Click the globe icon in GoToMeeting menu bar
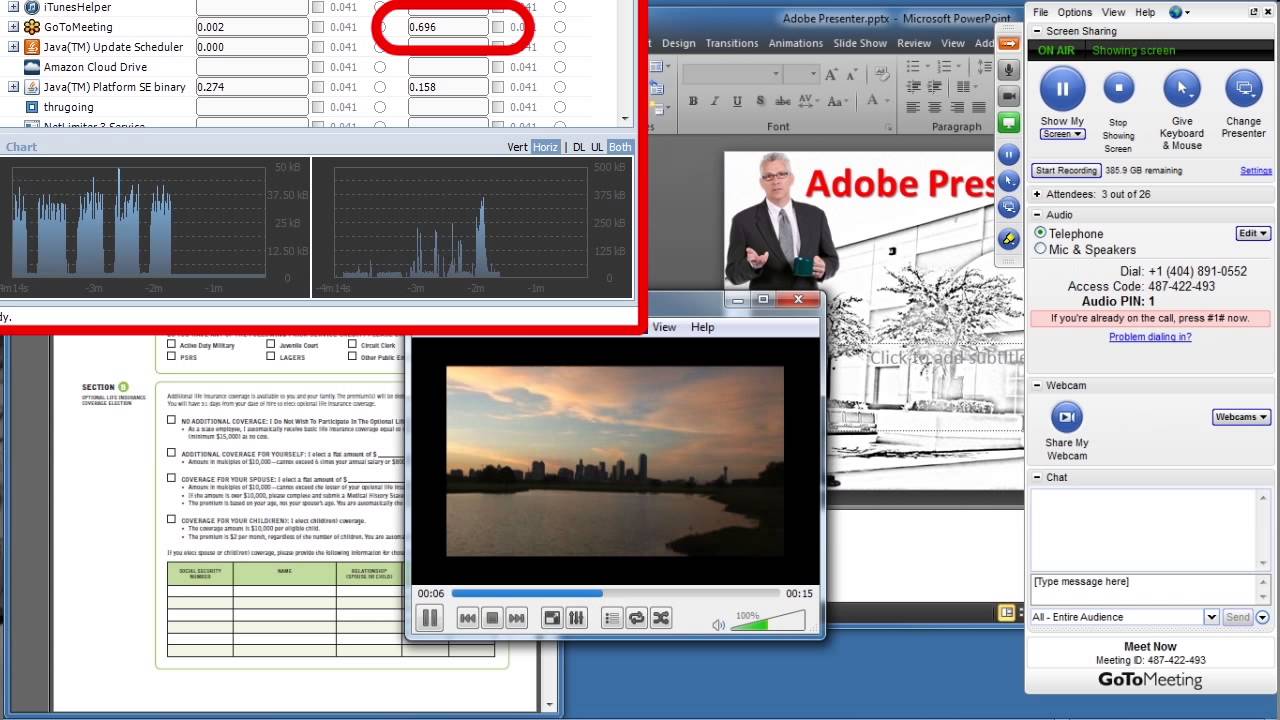The image size is (1280, 720). point(1175,12)
